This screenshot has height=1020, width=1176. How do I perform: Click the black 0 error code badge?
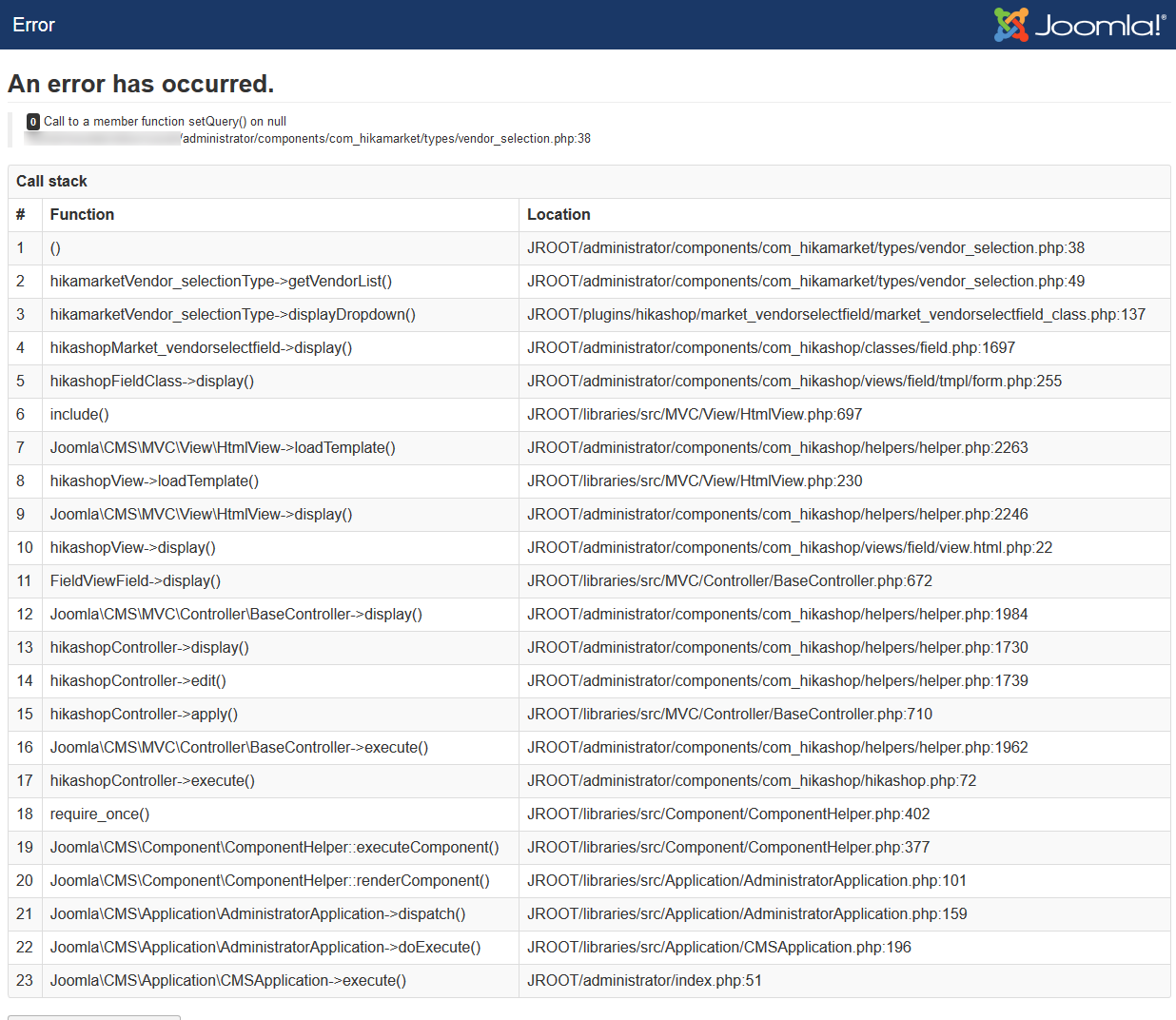[x=33, y=122]
